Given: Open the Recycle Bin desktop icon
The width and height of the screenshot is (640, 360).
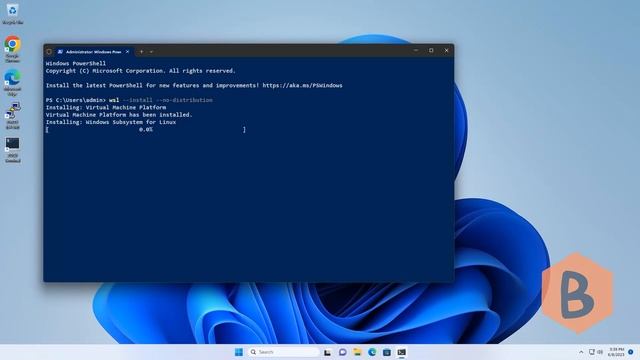Looking at the screenshot, I should tap(12, 13).
